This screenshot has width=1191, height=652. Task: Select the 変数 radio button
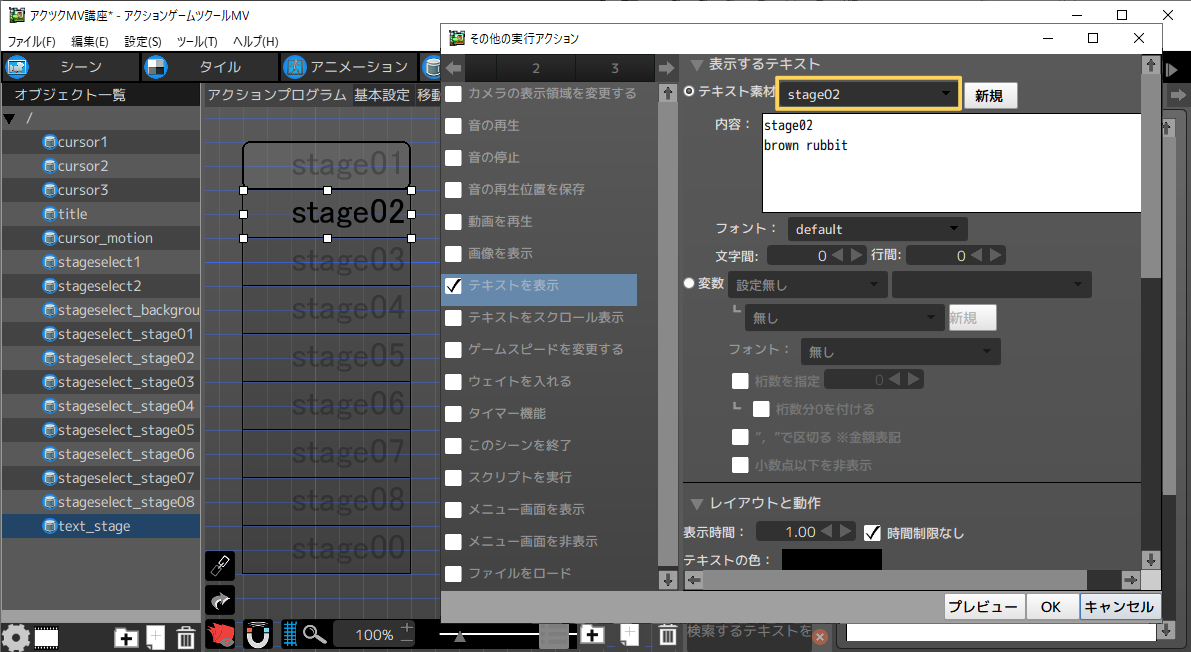[x=689, y=284]
